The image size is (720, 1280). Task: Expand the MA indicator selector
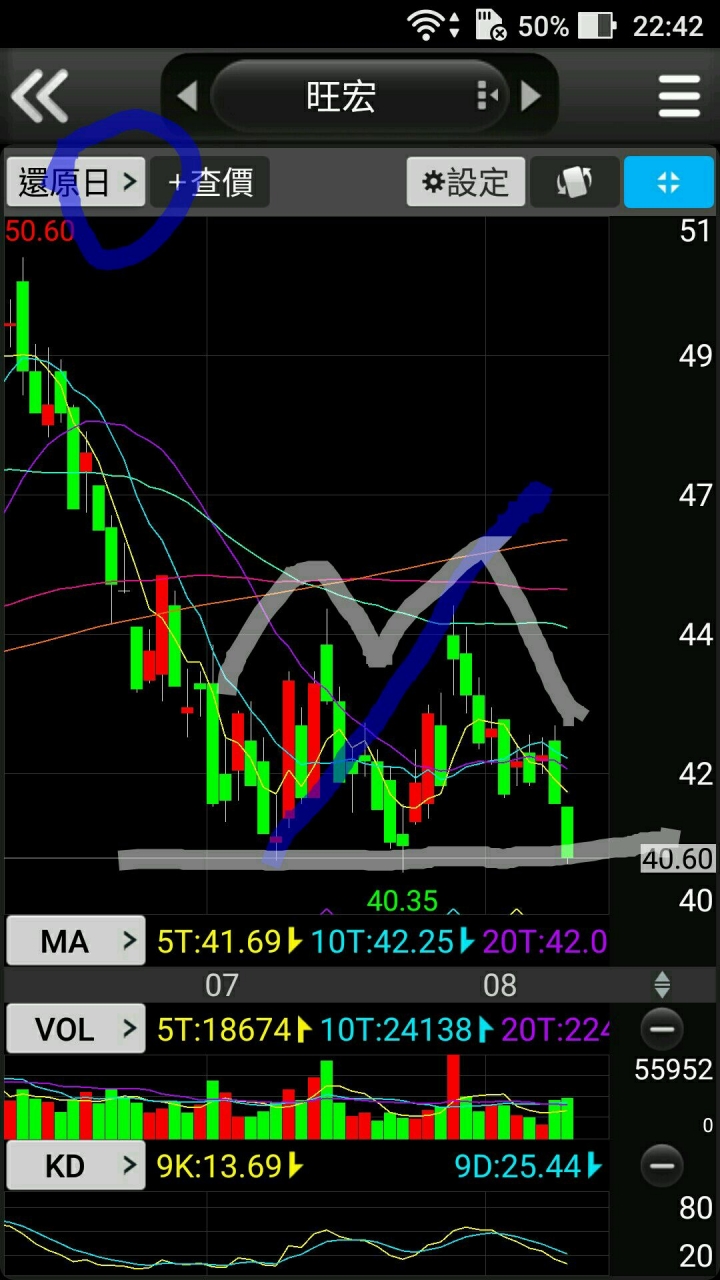[x=76, y=941]
